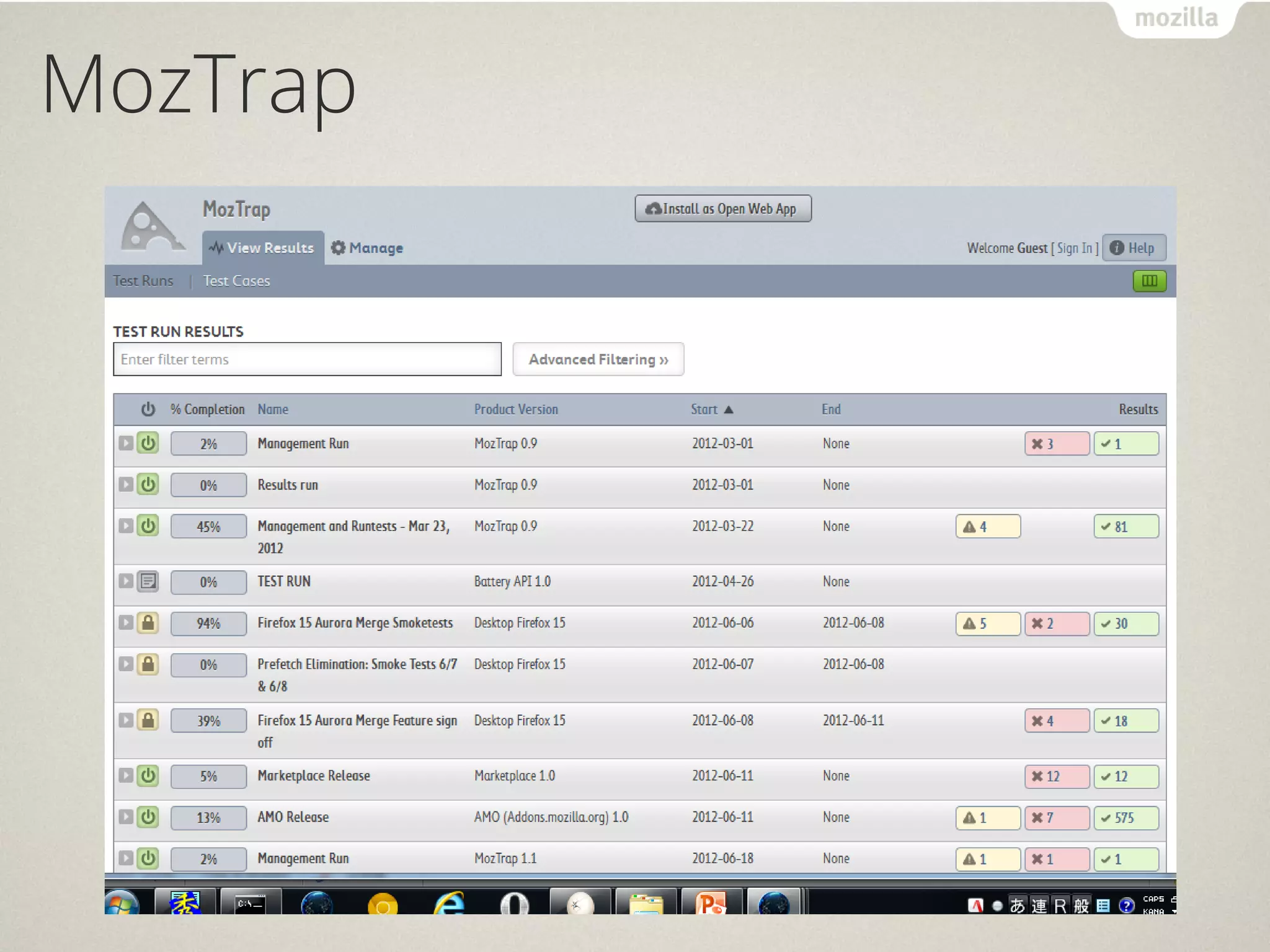Click lock icon for Firefox 15 Aurora Merge Smoketests
The width and height of the screenshot is (1270, 952).
tap(148, 623)
